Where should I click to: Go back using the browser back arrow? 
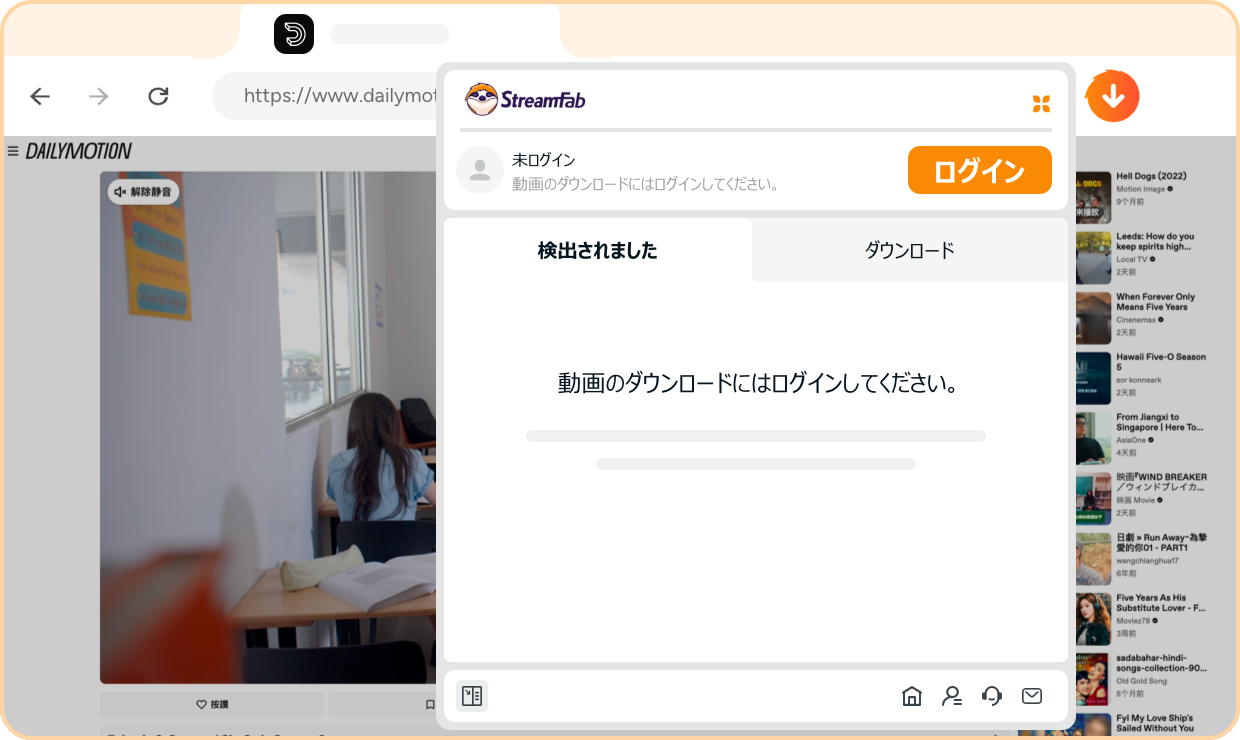[x=39, y=96]
